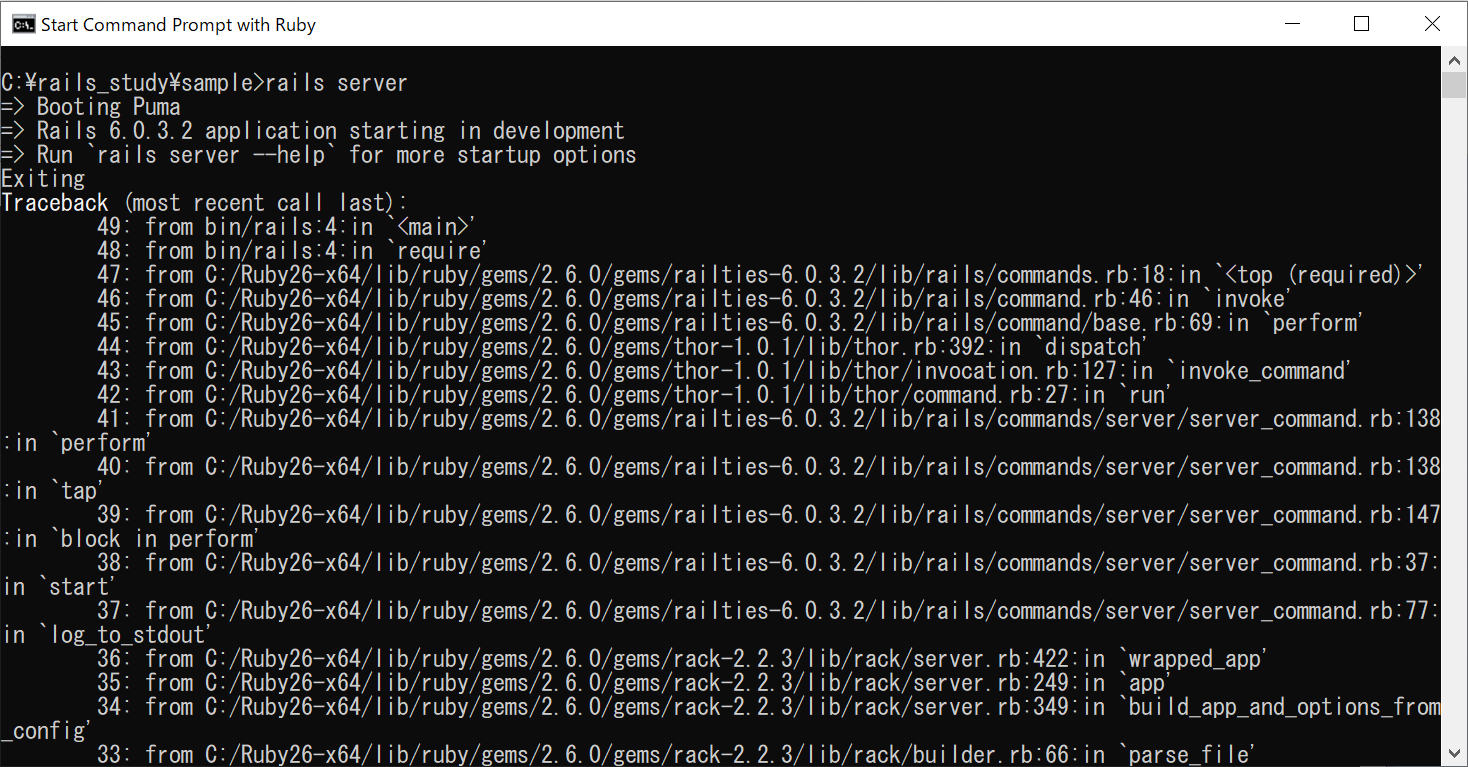Screen dimensions: 1468x767
Task: Click the 'Start Command Prompt with Ruby' title text
Action: (178, 25)
